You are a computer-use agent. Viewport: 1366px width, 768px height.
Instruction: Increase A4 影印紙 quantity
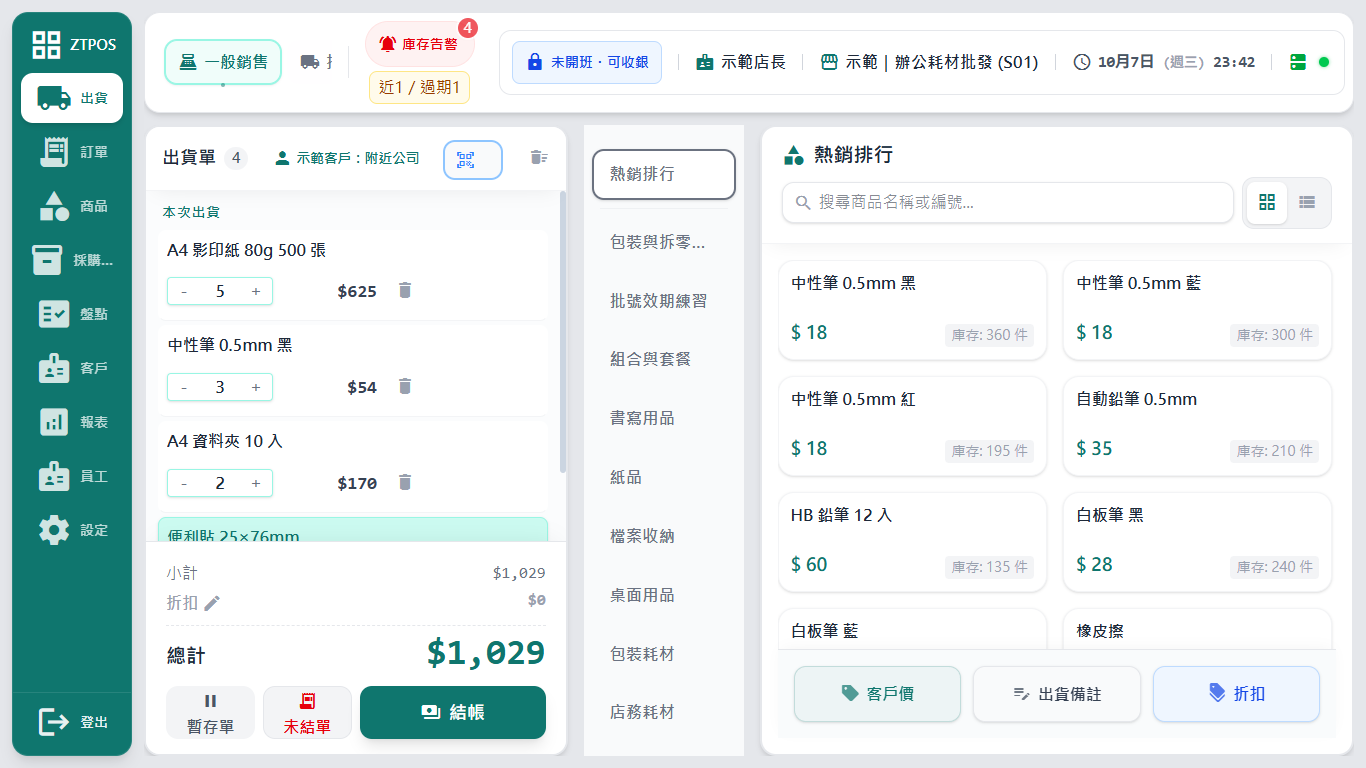tap(256, 291)
